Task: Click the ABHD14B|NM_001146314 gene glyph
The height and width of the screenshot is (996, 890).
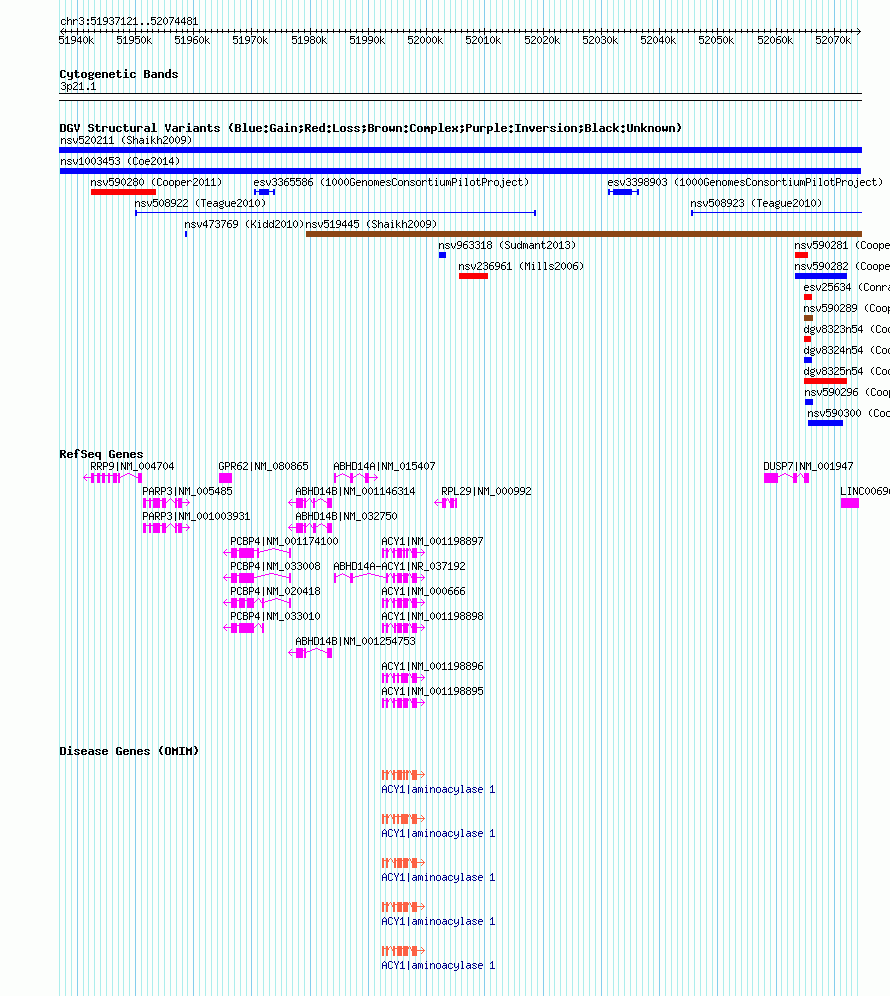Action: point(310,502)
